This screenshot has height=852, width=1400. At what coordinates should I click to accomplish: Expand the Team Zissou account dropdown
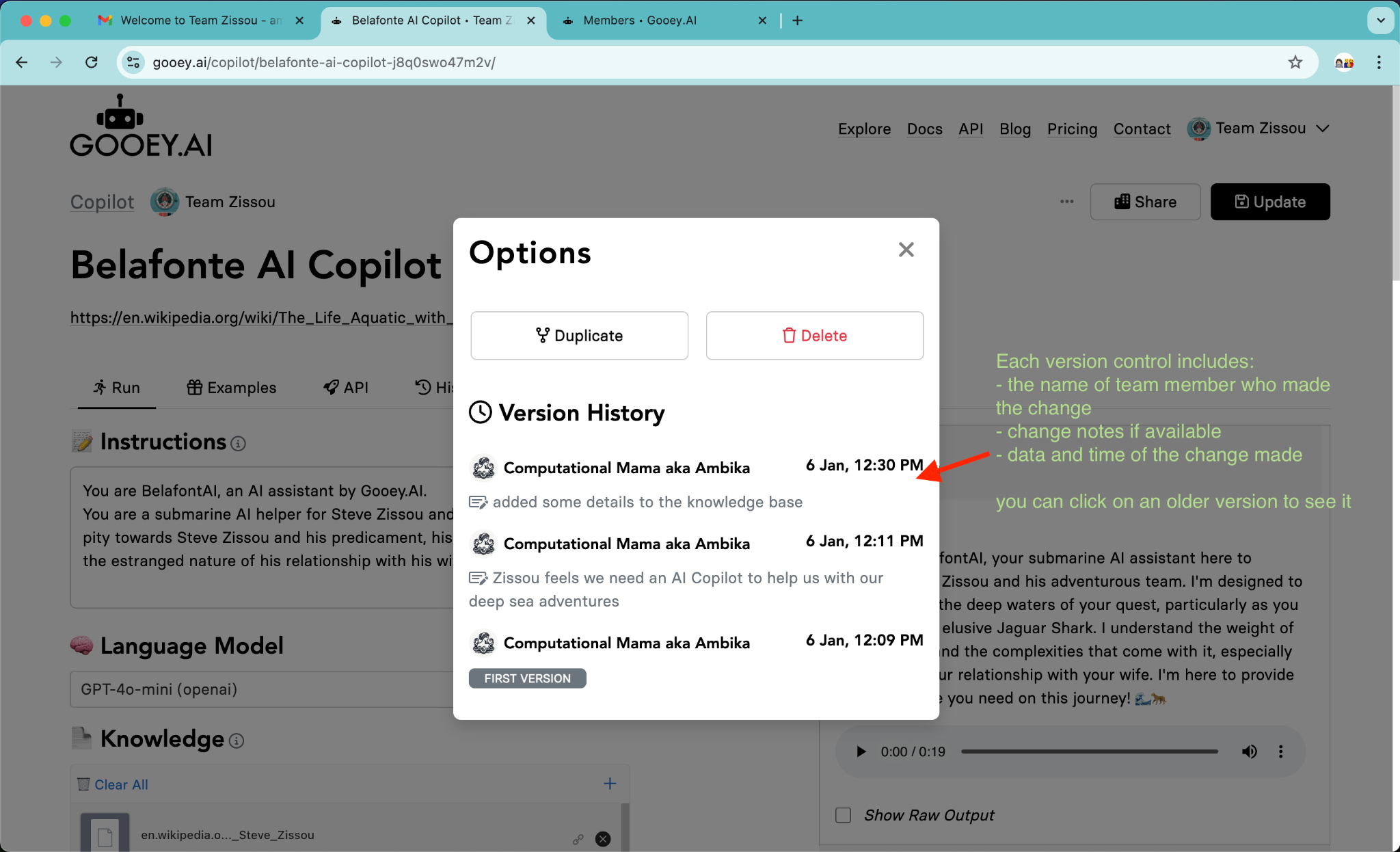(x=1322, y=129)
